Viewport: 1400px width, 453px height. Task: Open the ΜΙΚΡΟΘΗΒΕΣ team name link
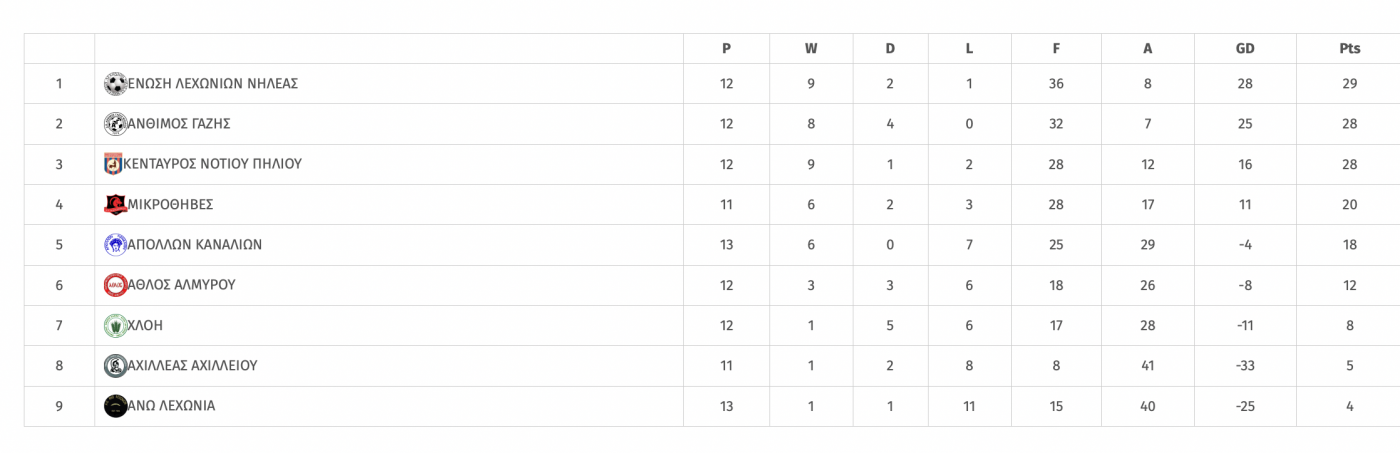[170, 205]
